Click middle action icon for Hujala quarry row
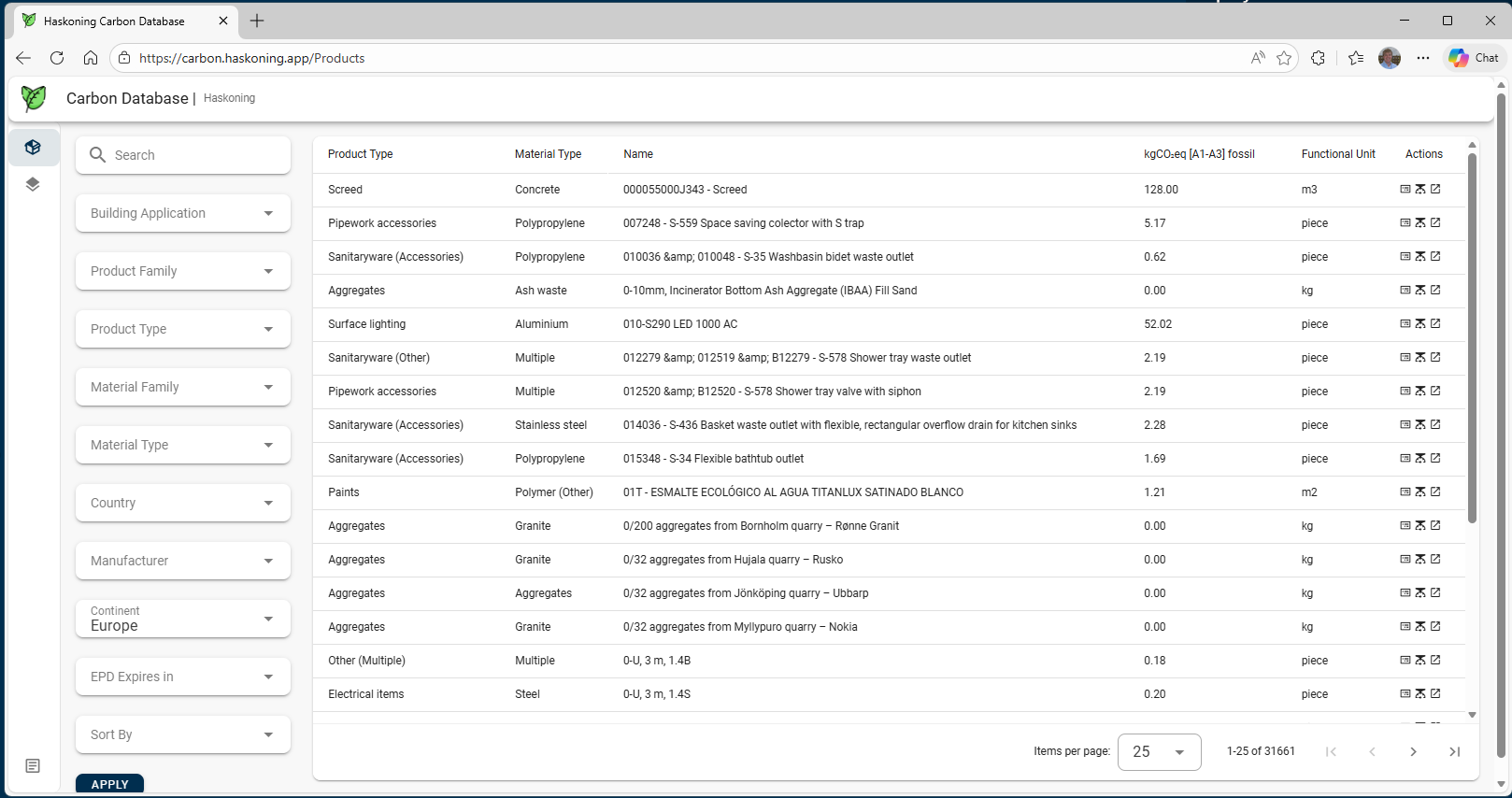 pos(1420,559)
